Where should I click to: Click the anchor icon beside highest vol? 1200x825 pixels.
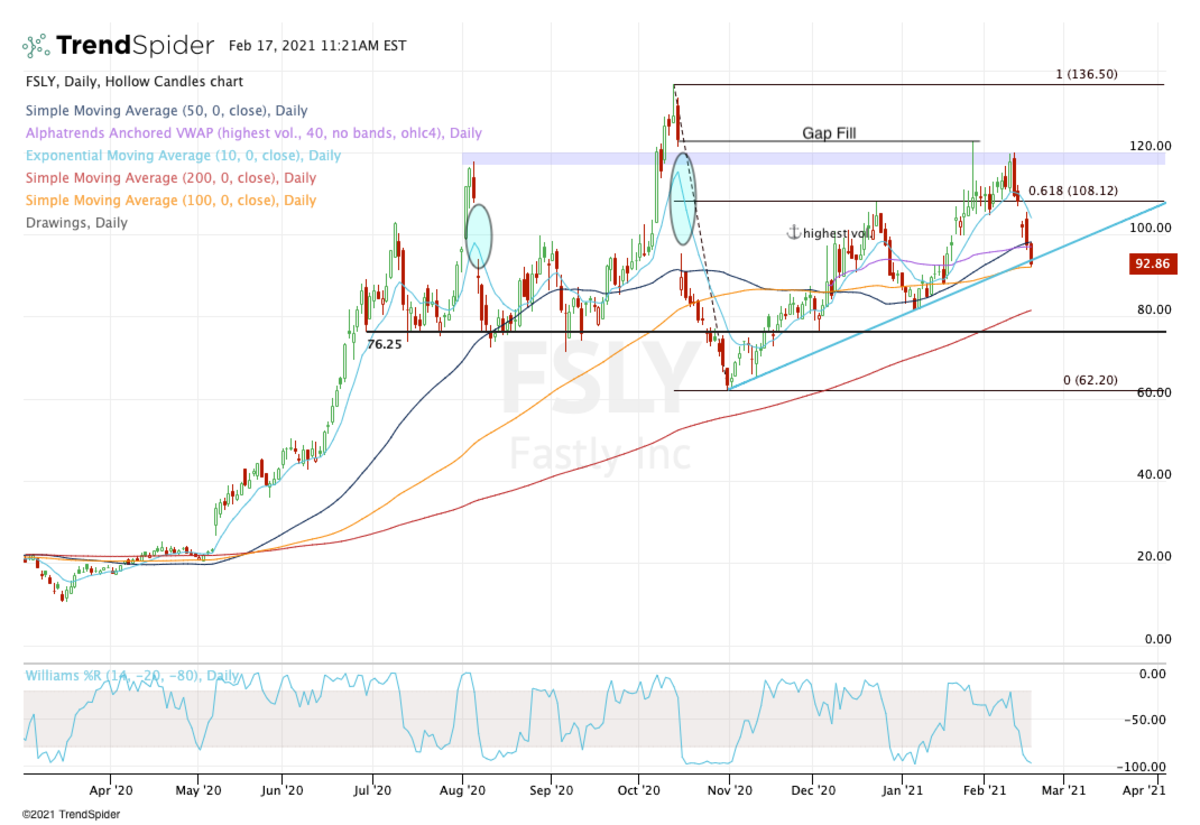(x=791, y=232)
